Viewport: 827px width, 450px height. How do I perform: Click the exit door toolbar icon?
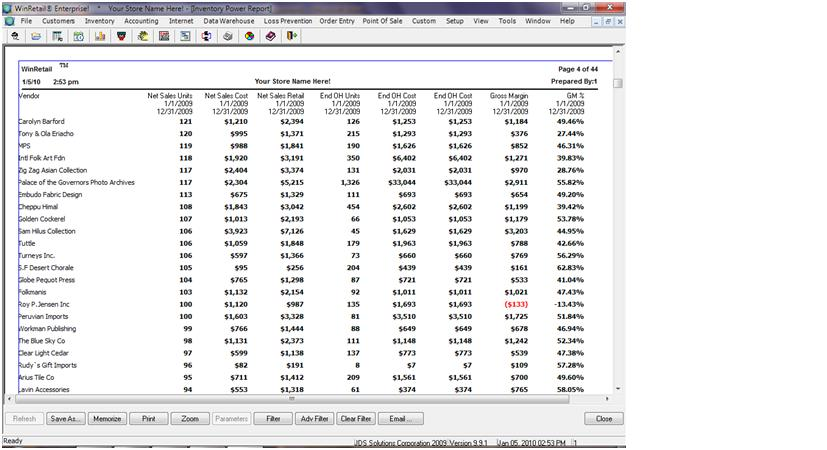coord(291,36)
